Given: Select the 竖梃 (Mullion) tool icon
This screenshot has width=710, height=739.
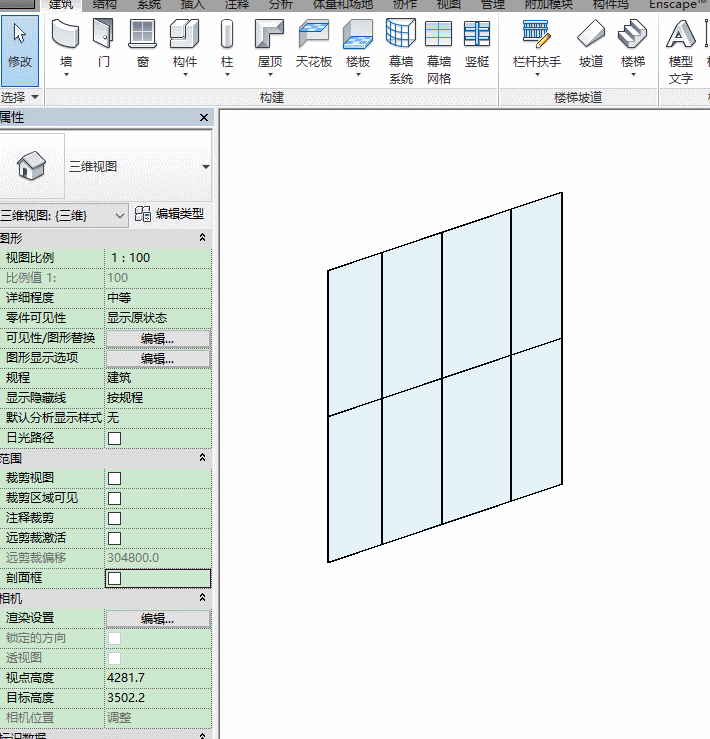Looking at the screenshot, I should (477, 34).
